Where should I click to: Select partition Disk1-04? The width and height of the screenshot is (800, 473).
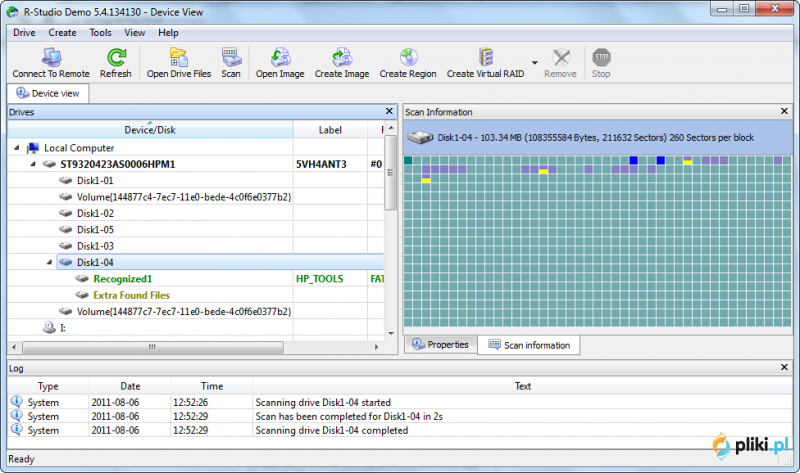pos(95,262)
